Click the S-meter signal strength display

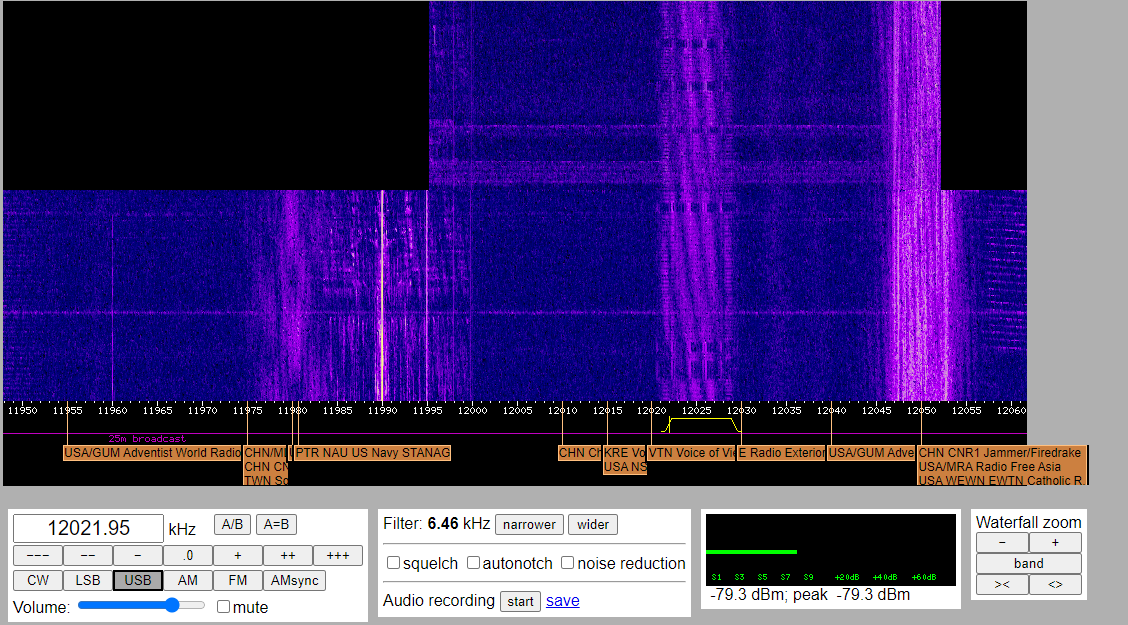[x=831, y=549]
